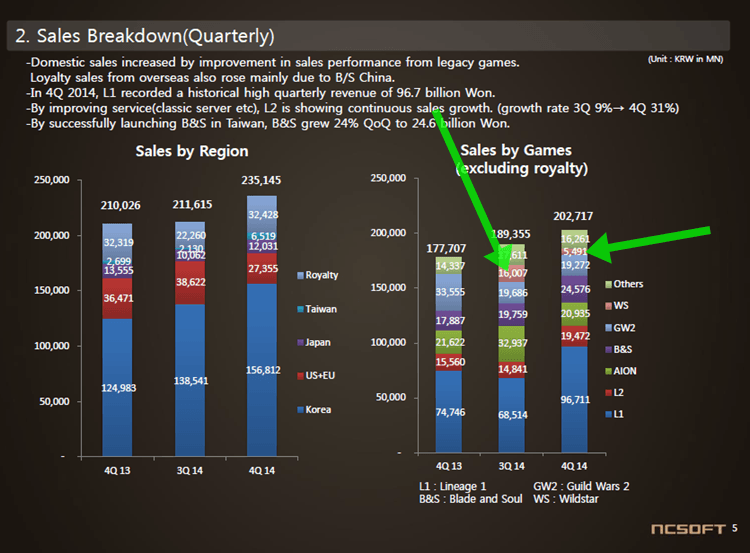
Task: Click the 96,711 L1 value in 4Q 14
Action: (x=575, y=399)
